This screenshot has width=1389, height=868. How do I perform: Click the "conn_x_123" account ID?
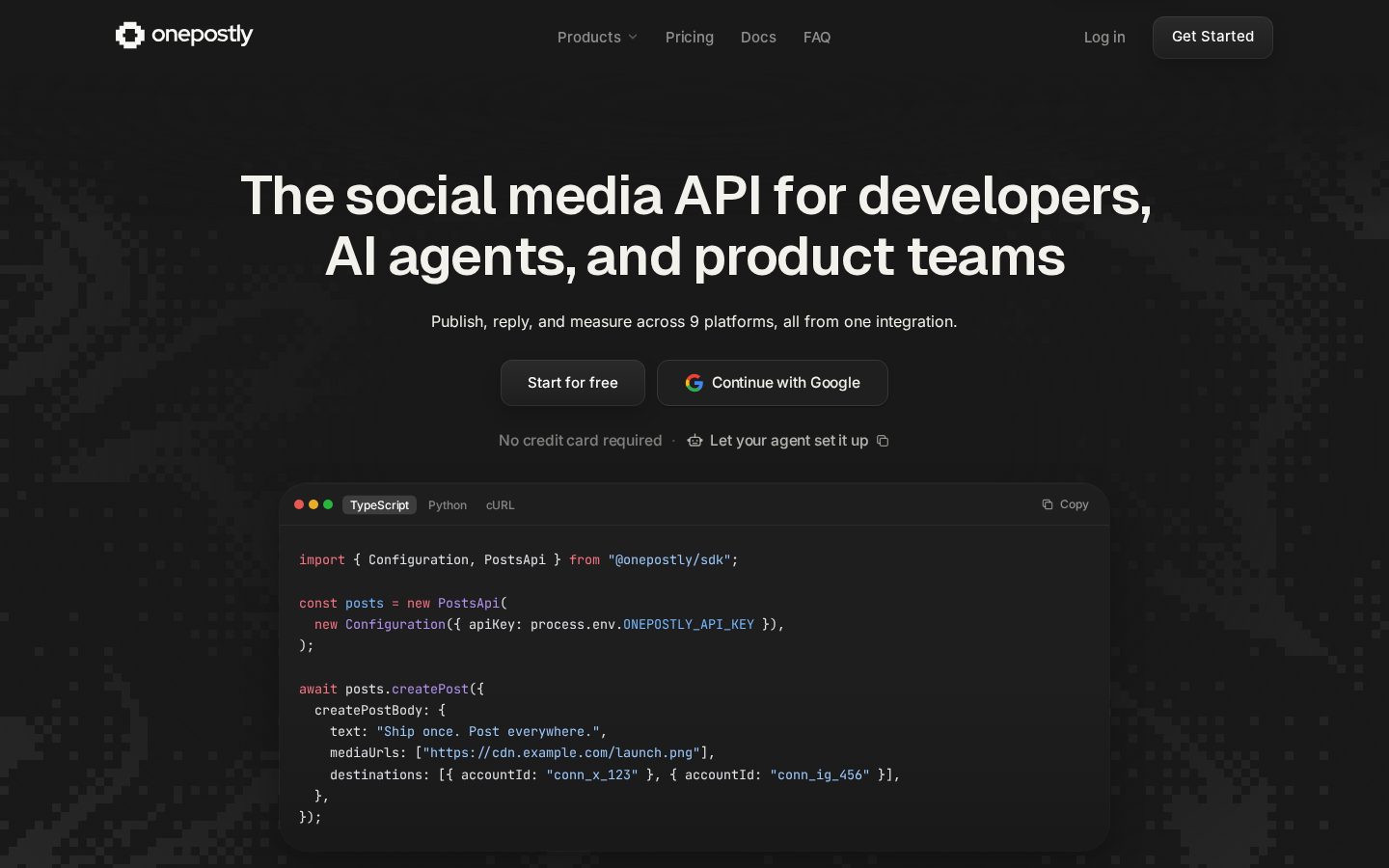(592, 774)
